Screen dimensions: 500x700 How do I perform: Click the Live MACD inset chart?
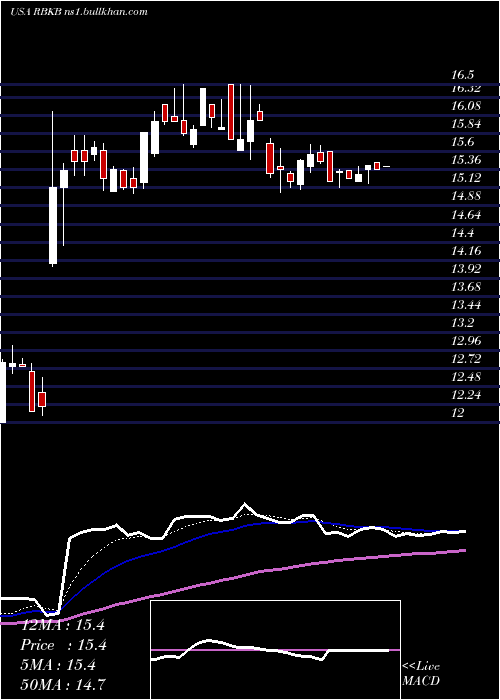point(275,650)
